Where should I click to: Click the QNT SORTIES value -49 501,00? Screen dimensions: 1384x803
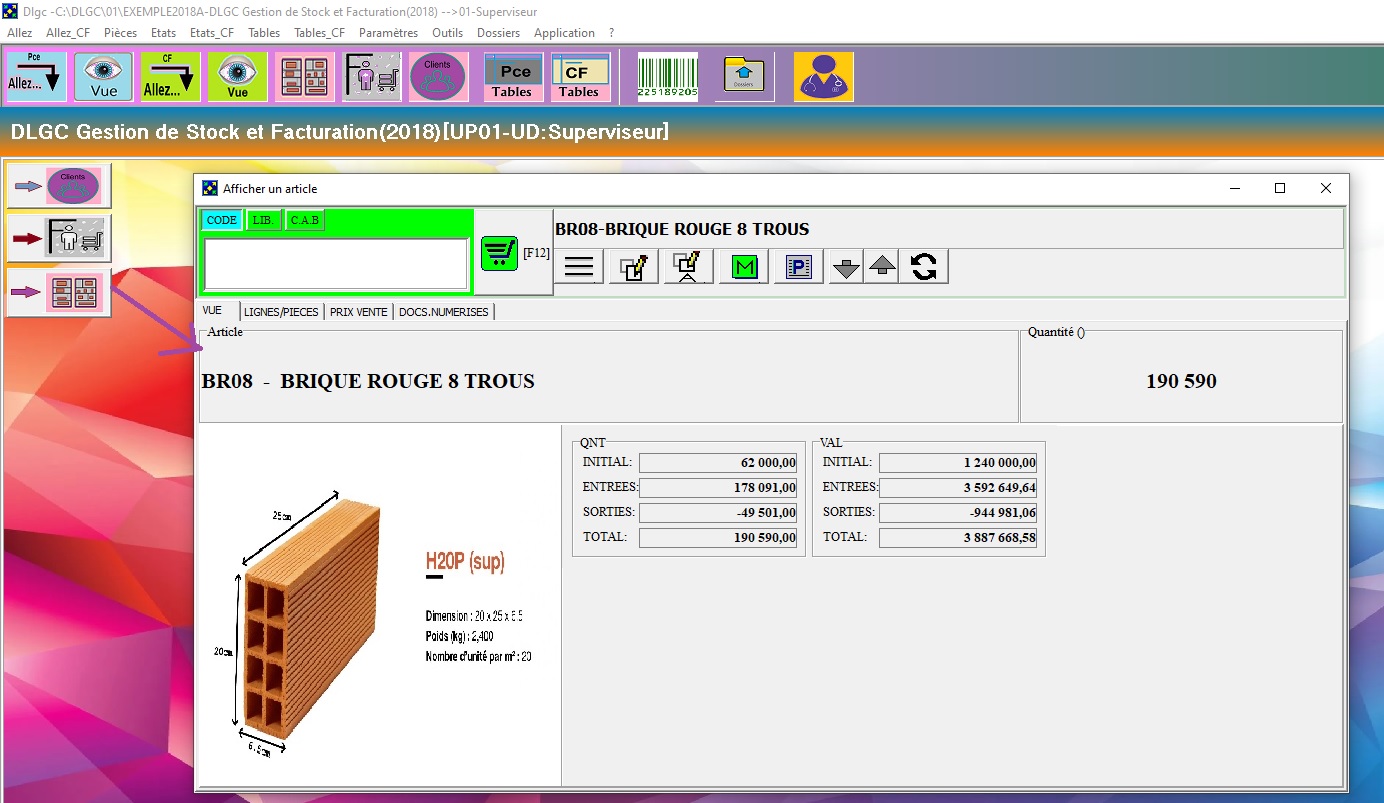(x=718, y=513)
